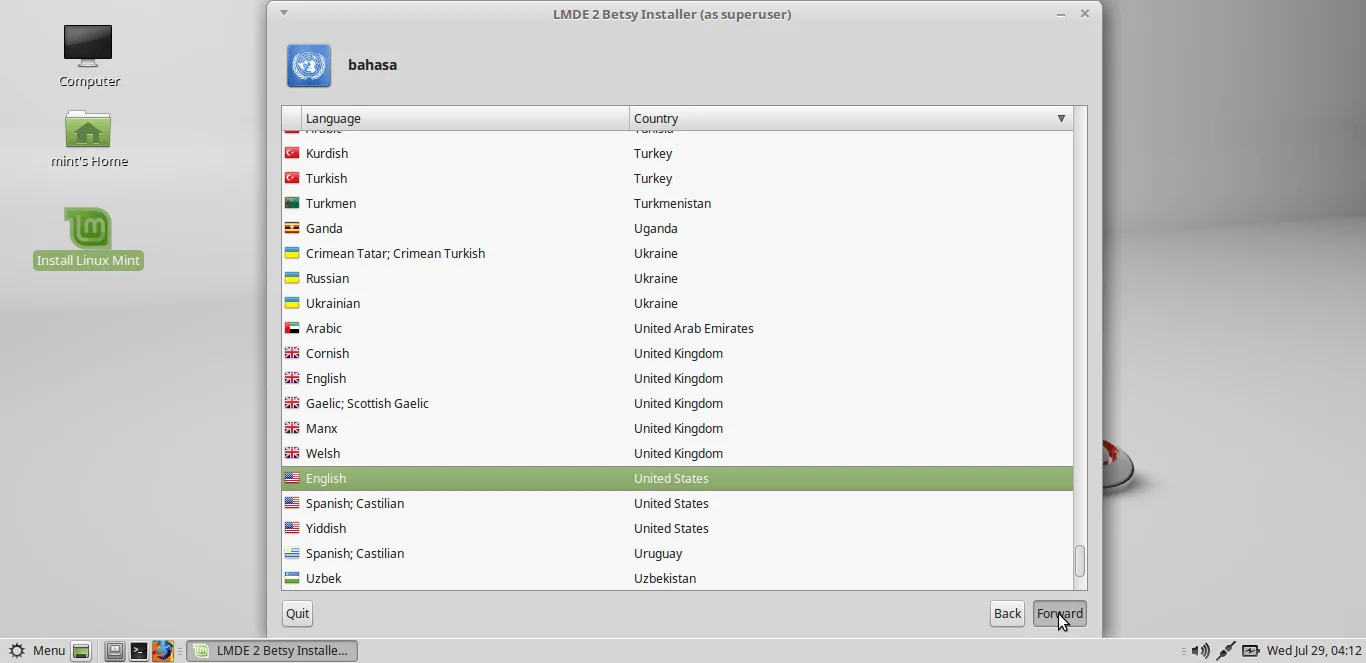Open Firefox from the taskbar
Viewport: 1366px width, 663px height.
(x=163, y=650)
